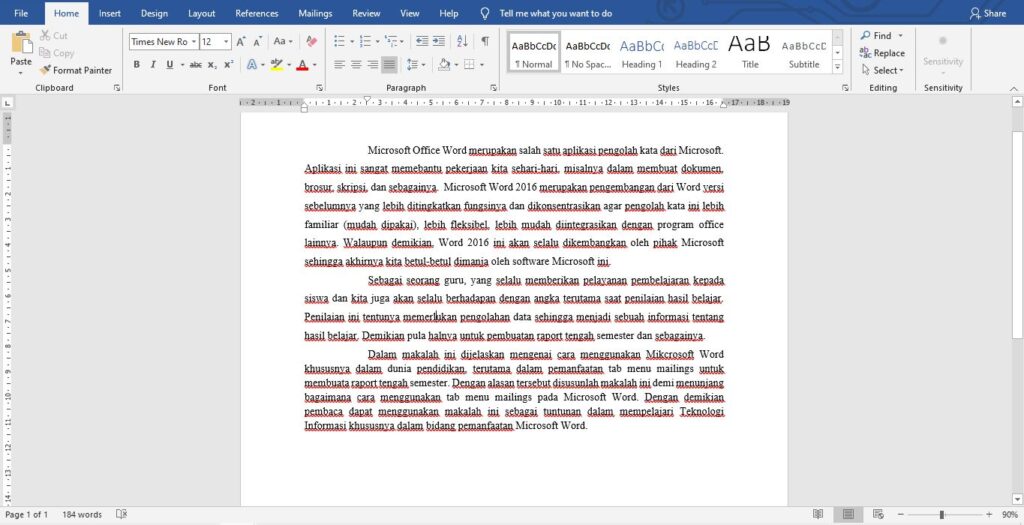Toggle Bold formatting
Image resolution: width=1024 pixels, height=525 pixels.
[136, 65]
